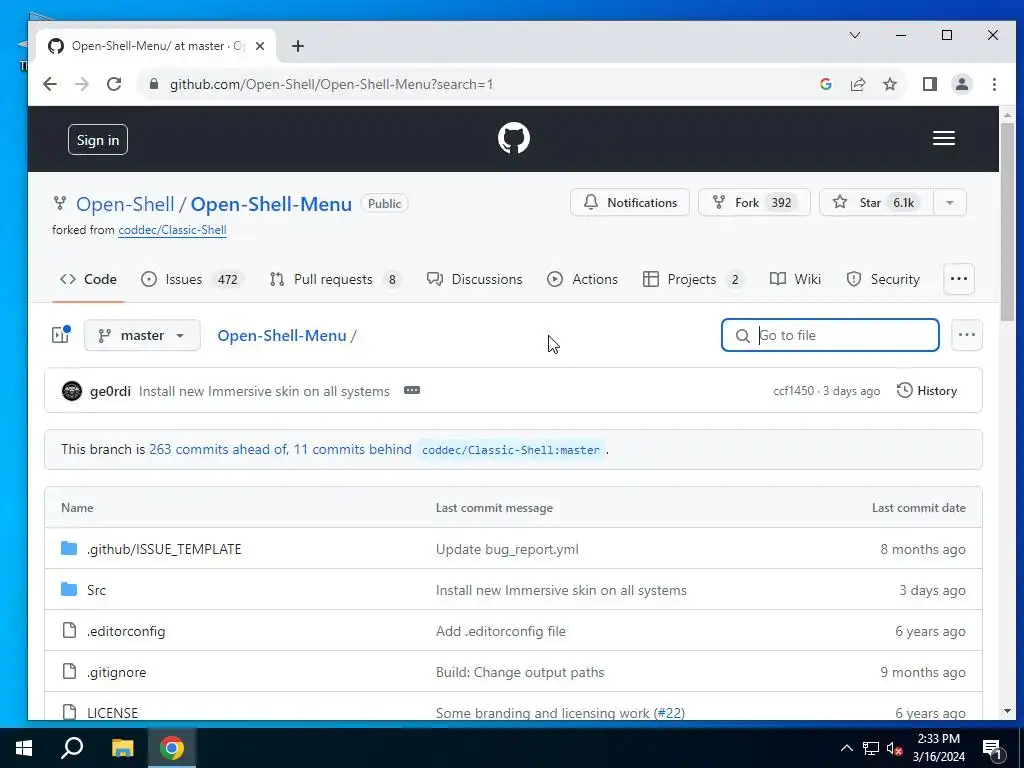Reload the page with refresh icon
The image size is (1024, 768).
click(114, 84)
